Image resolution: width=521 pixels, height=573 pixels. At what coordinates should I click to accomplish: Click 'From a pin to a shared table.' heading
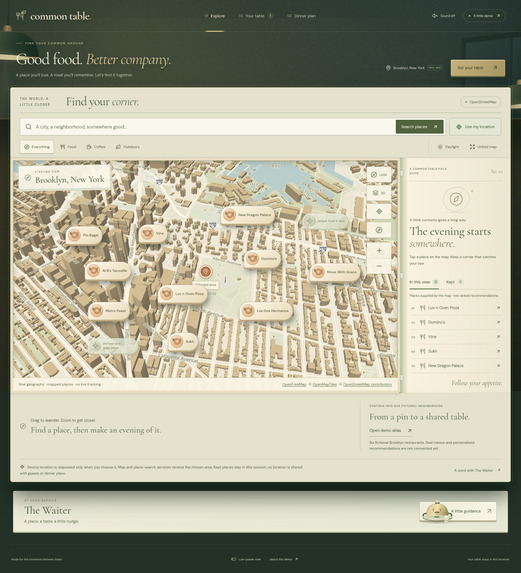[419, 417]
